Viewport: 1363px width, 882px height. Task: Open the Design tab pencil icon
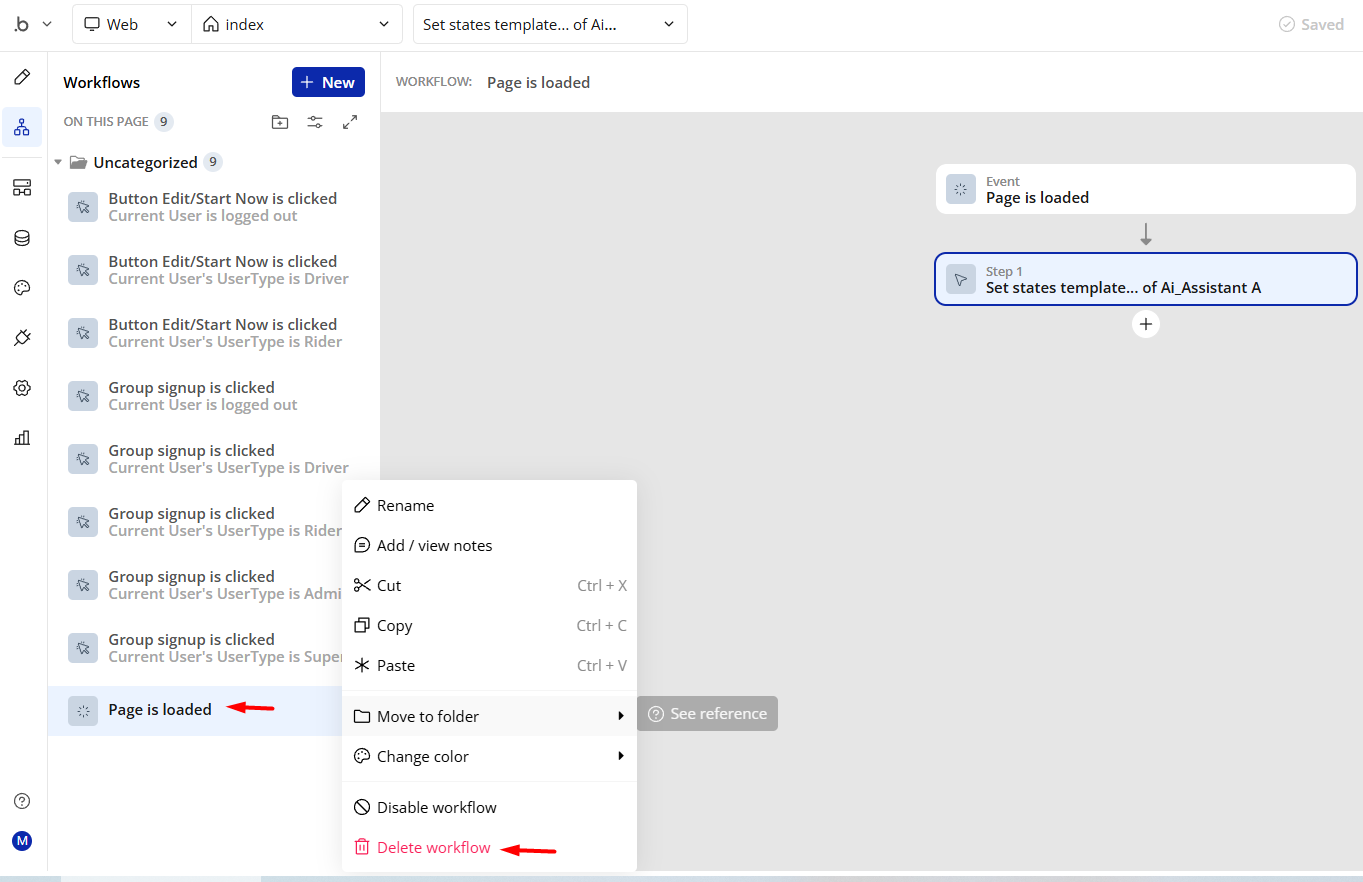point(22,77)
